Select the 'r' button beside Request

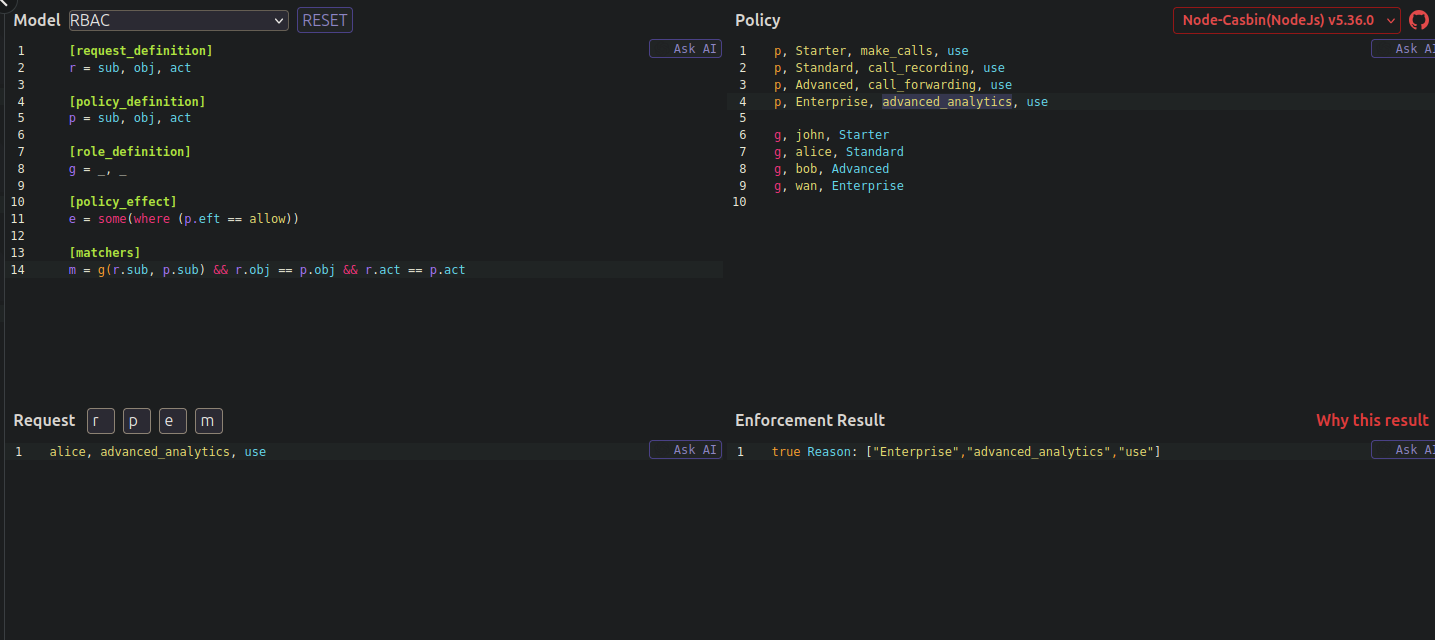101,421
